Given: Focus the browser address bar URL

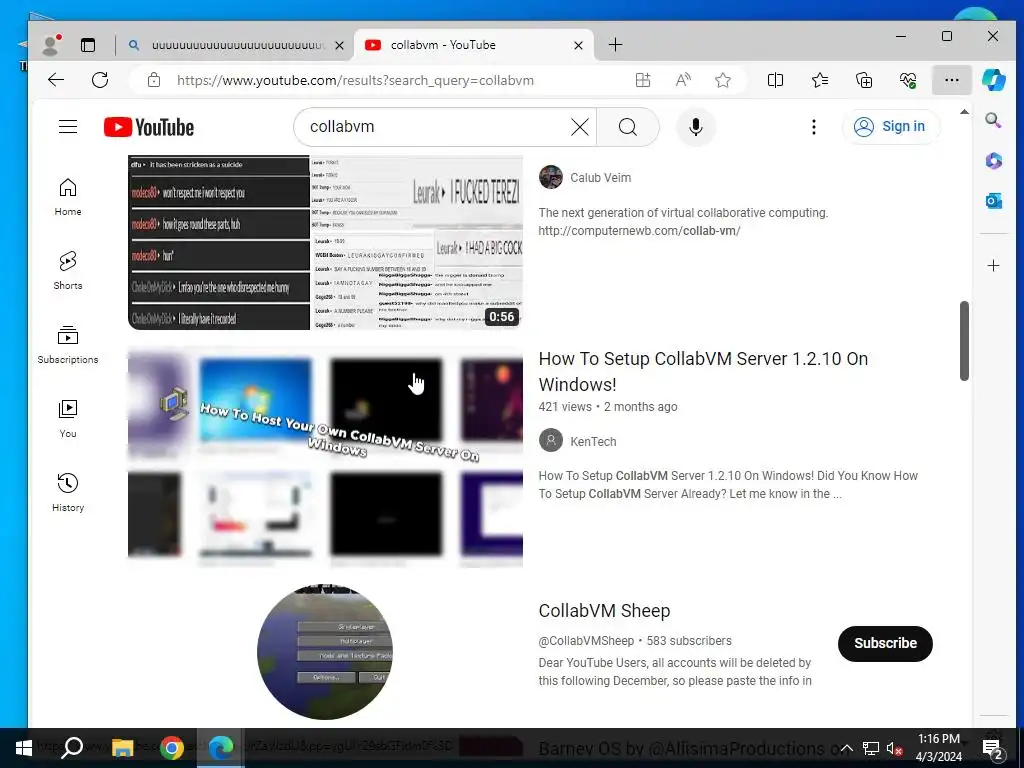Looking at the screenshot, I should click(x=355, y=80).
